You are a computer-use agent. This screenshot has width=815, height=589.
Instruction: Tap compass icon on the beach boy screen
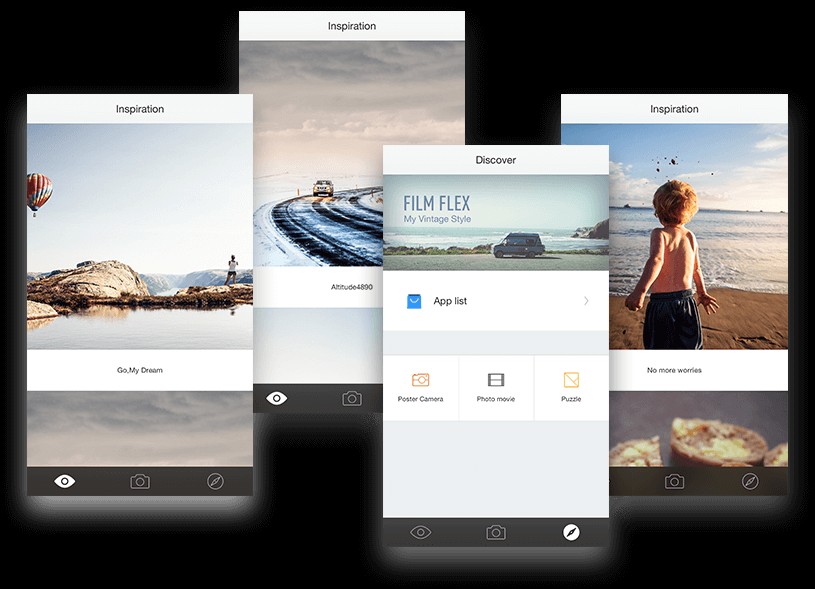(x=750, y=481)
